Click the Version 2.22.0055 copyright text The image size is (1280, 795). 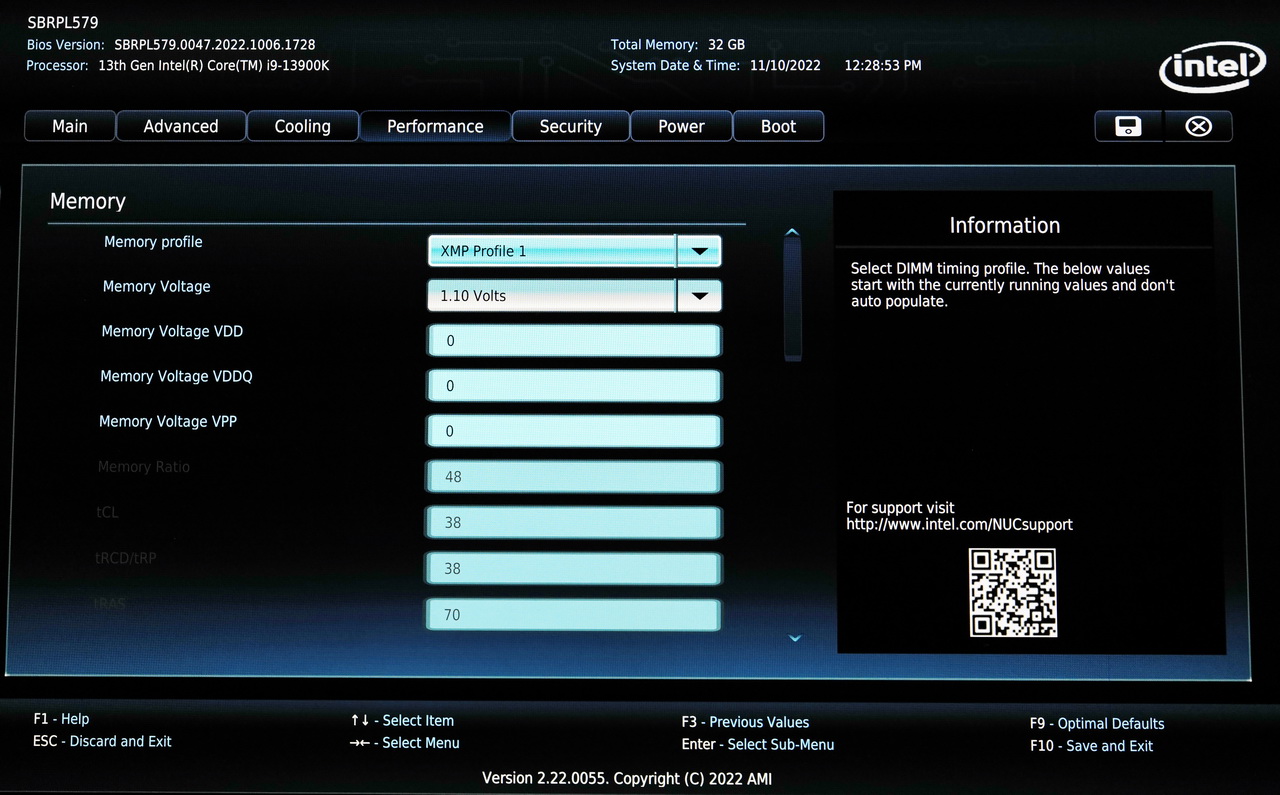[627, 778]
